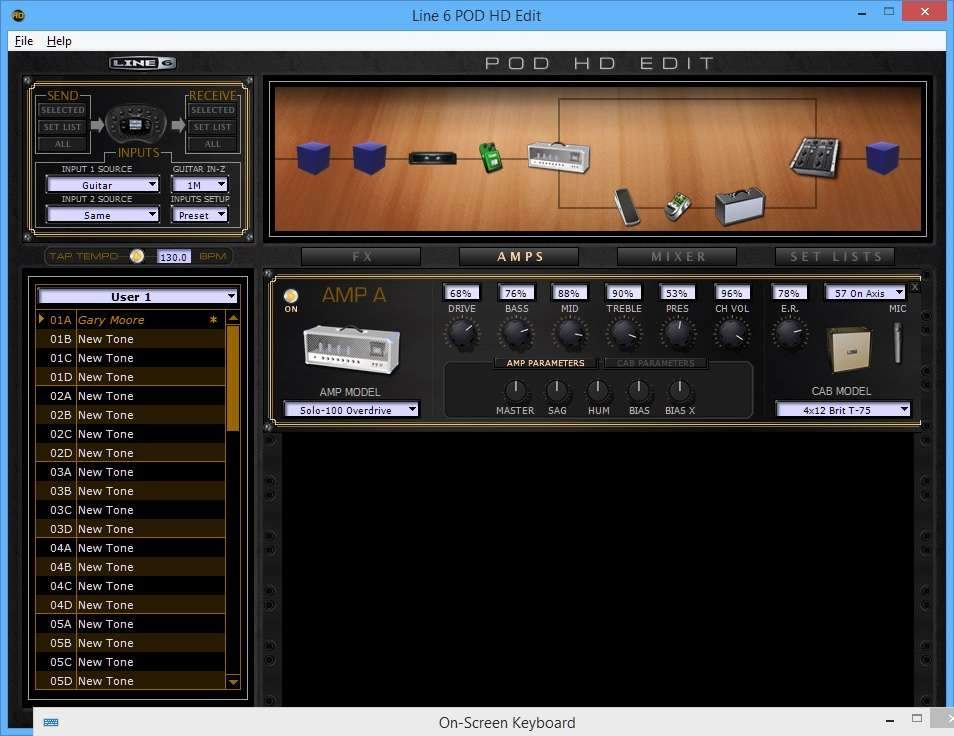Open the User 1 set list dropdown

point(137,296)
